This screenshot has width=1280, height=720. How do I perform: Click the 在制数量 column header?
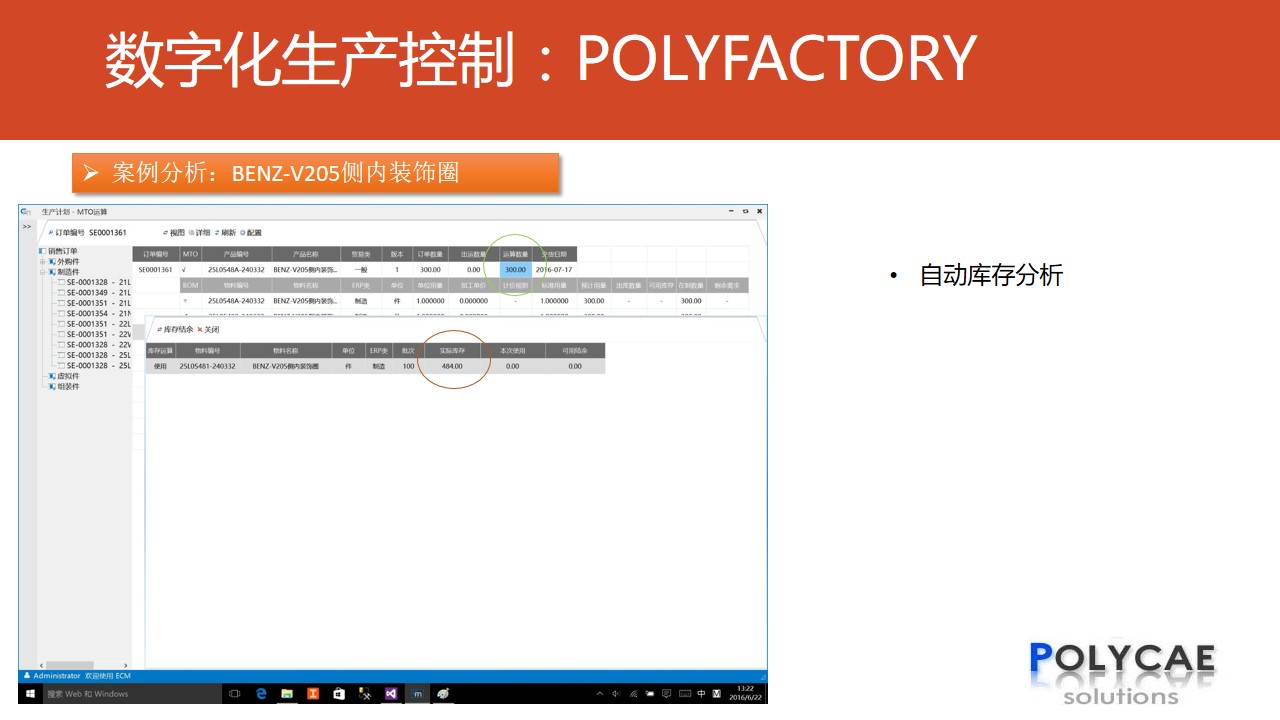coord(691,285)
